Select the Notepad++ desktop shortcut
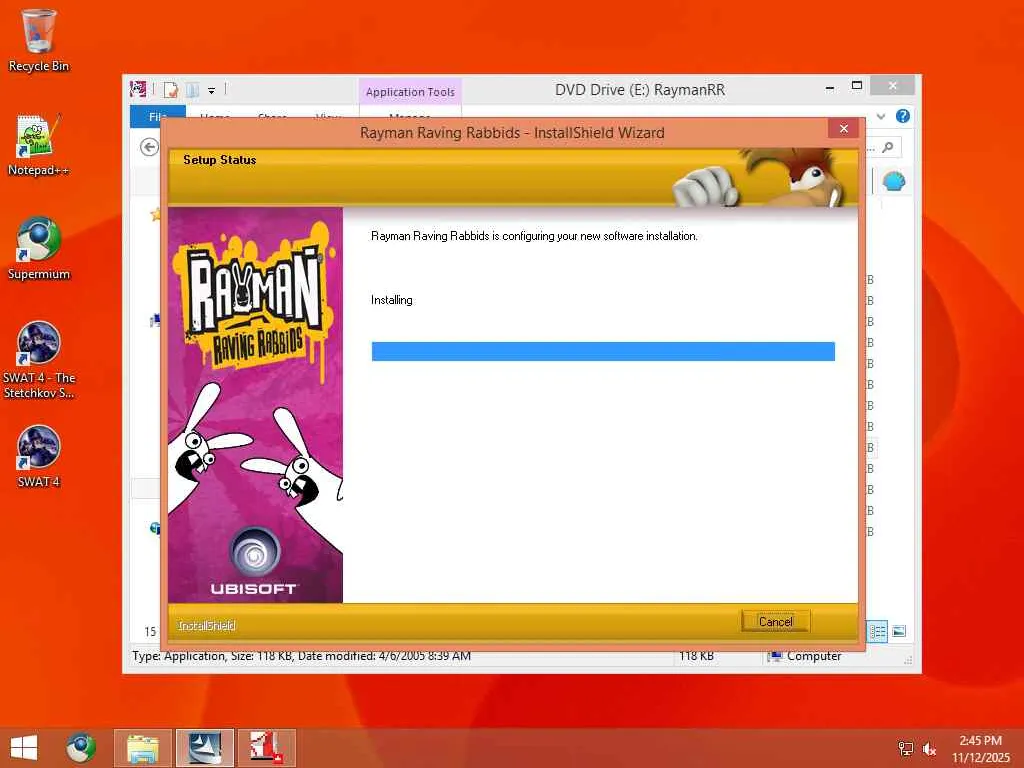 point(39,145)
